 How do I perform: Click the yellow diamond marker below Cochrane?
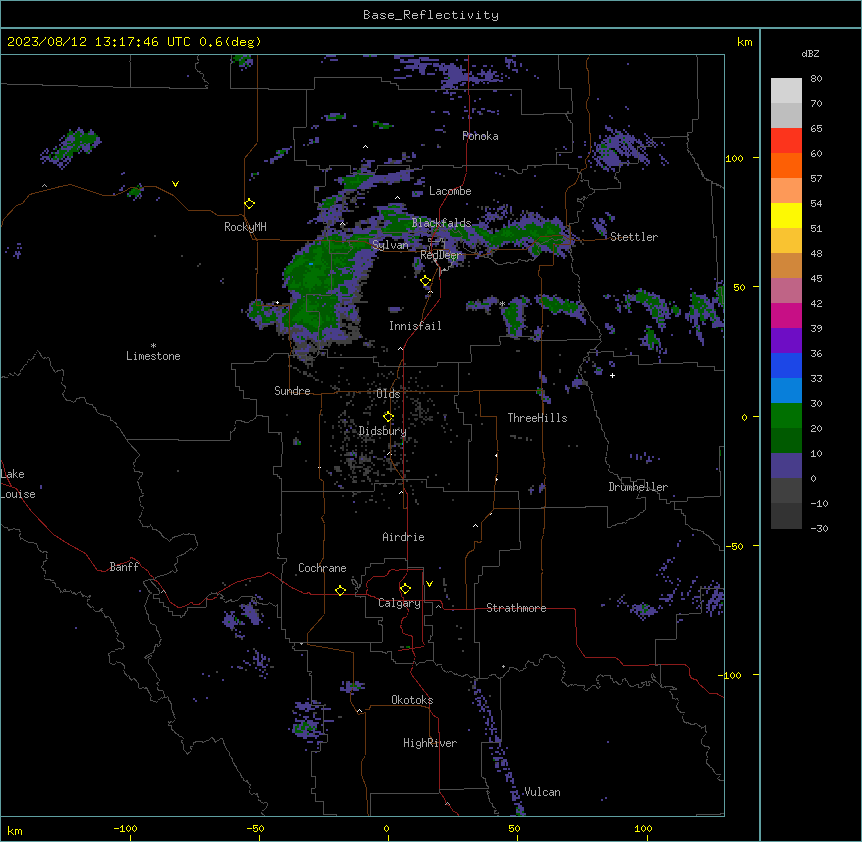point(340,590)
